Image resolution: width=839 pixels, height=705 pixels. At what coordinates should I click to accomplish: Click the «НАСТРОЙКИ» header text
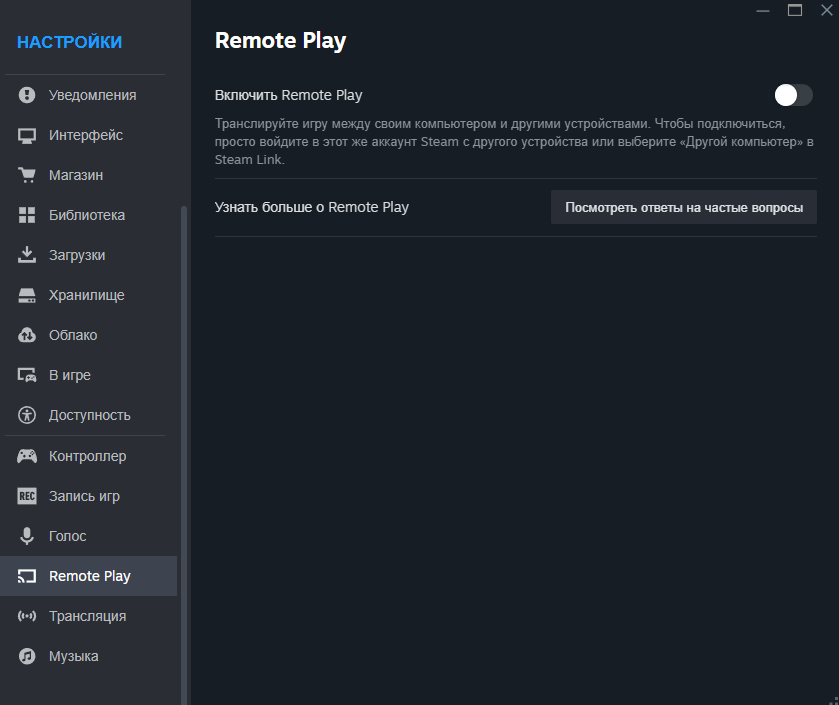70,42
